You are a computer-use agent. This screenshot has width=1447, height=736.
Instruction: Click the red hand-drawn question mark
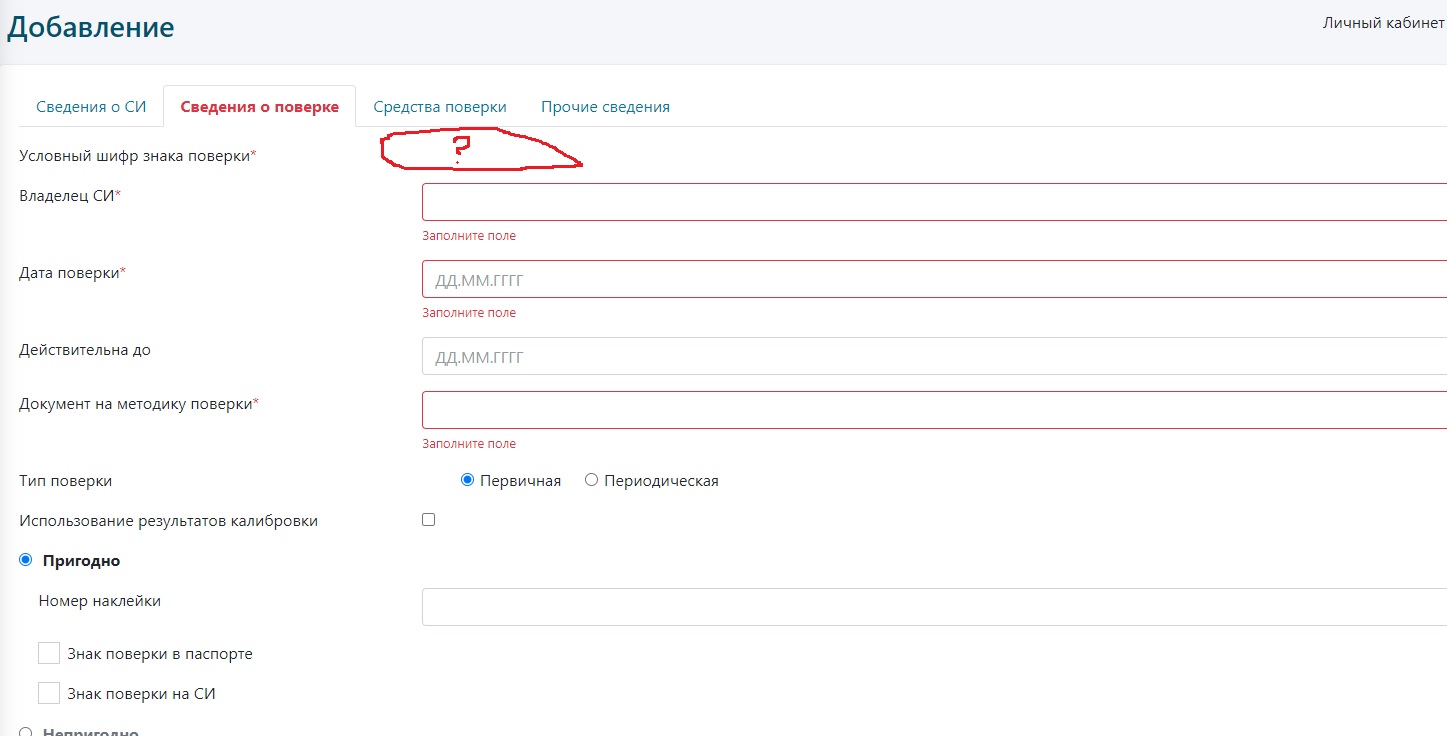tap(461, 148)
